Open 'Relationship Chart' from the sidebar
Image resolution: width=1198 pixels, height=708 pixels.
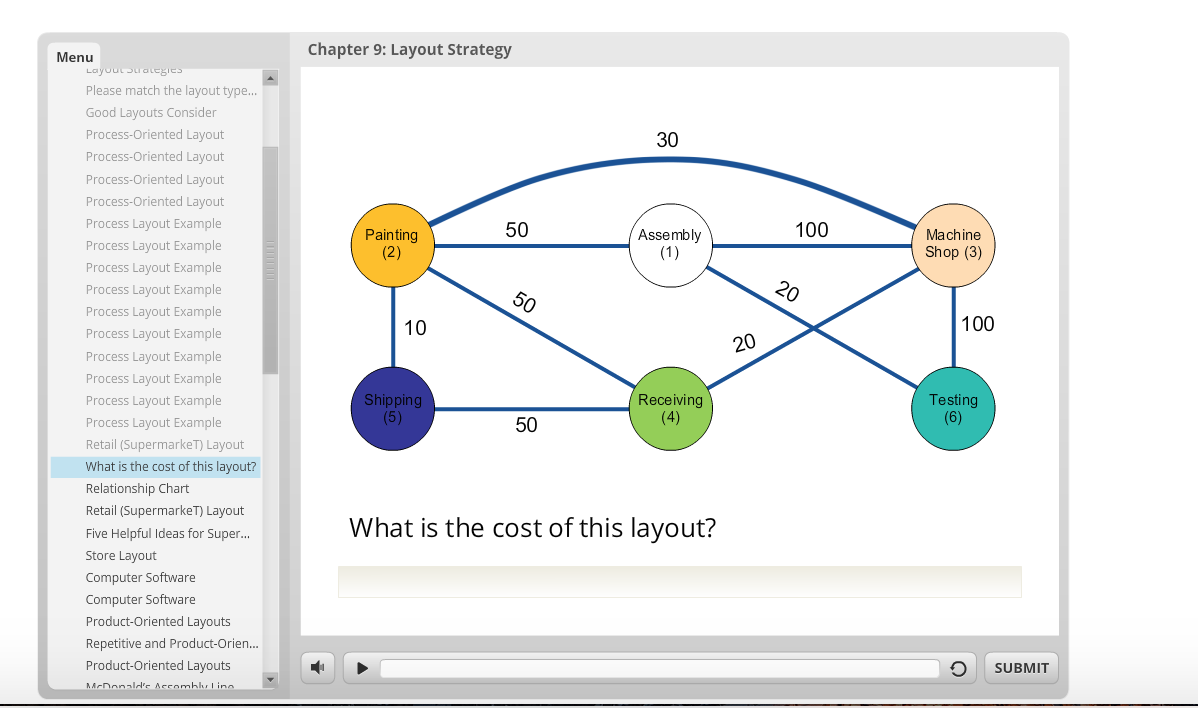pos(137,488)
